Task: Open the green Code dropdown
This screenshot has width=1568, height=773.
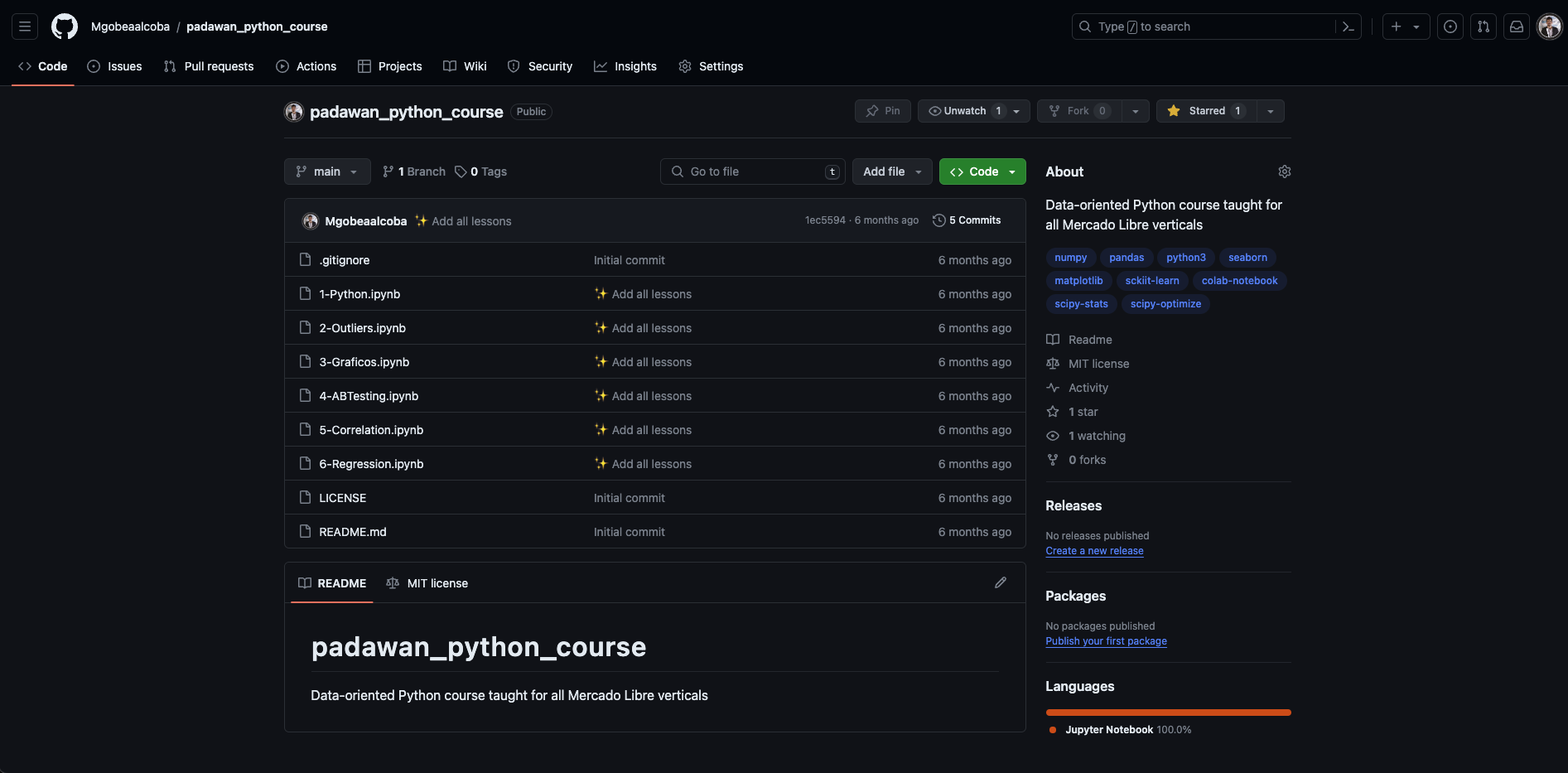Action: pos(982,172)
